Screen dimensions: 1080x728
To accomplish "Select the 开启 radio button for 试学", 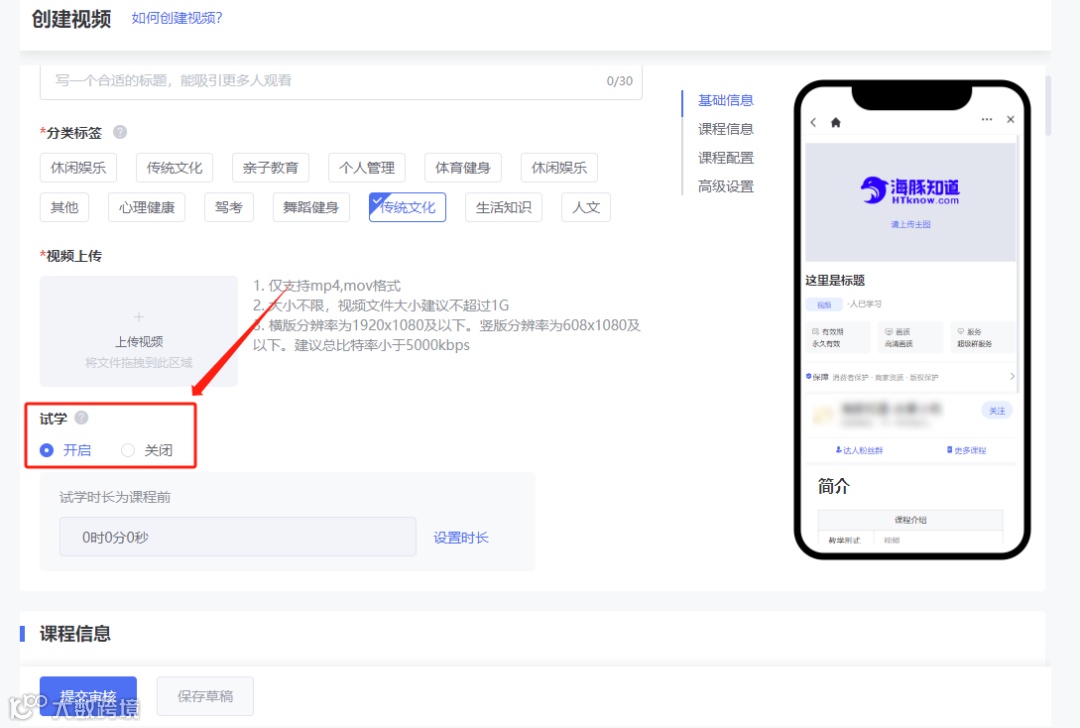I will coord(47,450).
